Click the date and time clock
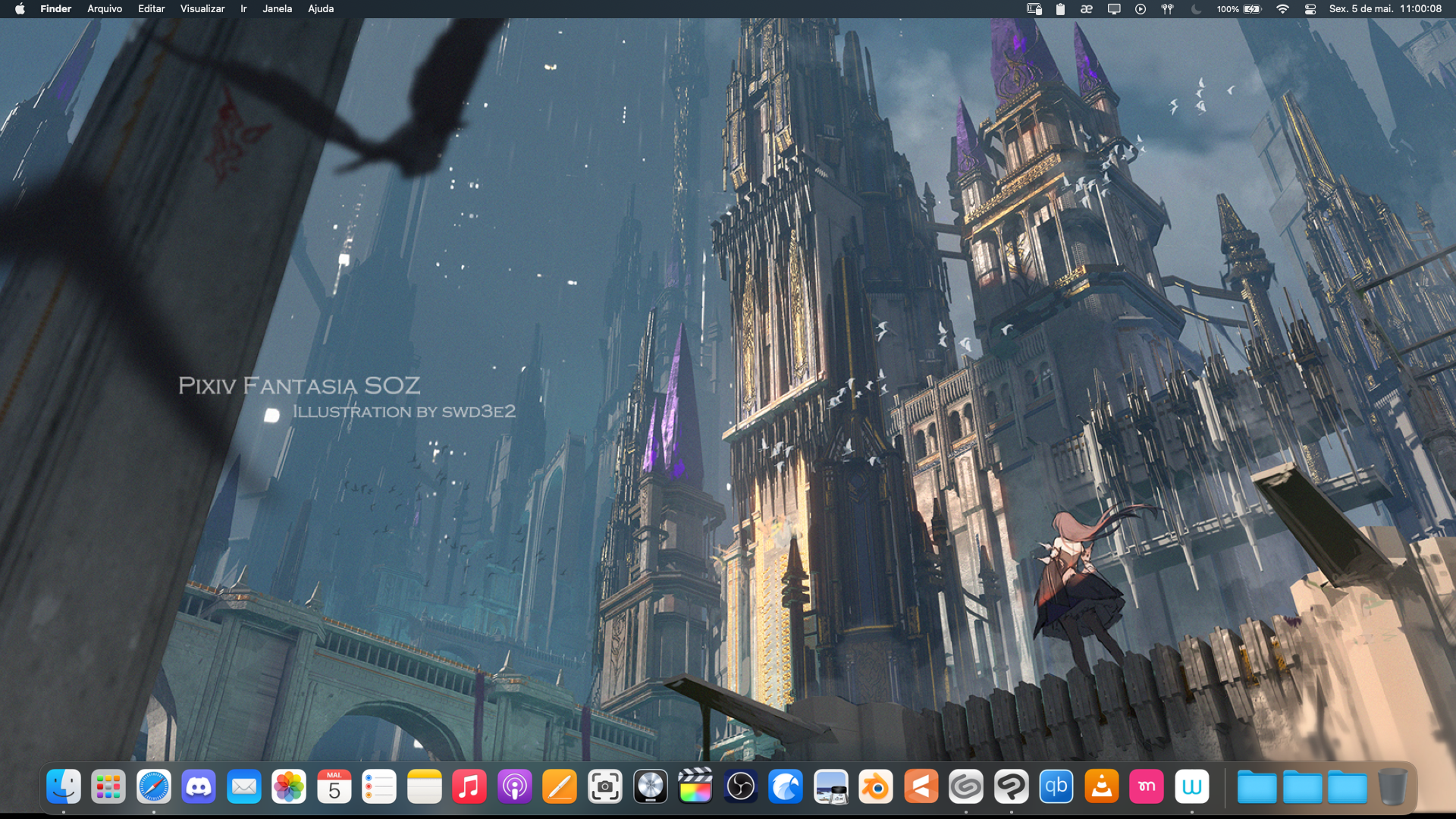Screen dimensions: 1456x819 coord(1385,9)
